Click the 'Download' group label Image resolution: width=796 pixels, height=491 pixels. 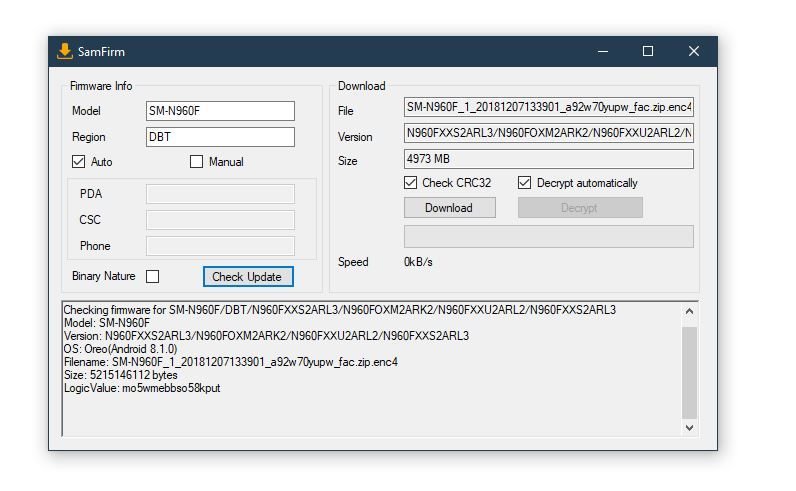361,86
